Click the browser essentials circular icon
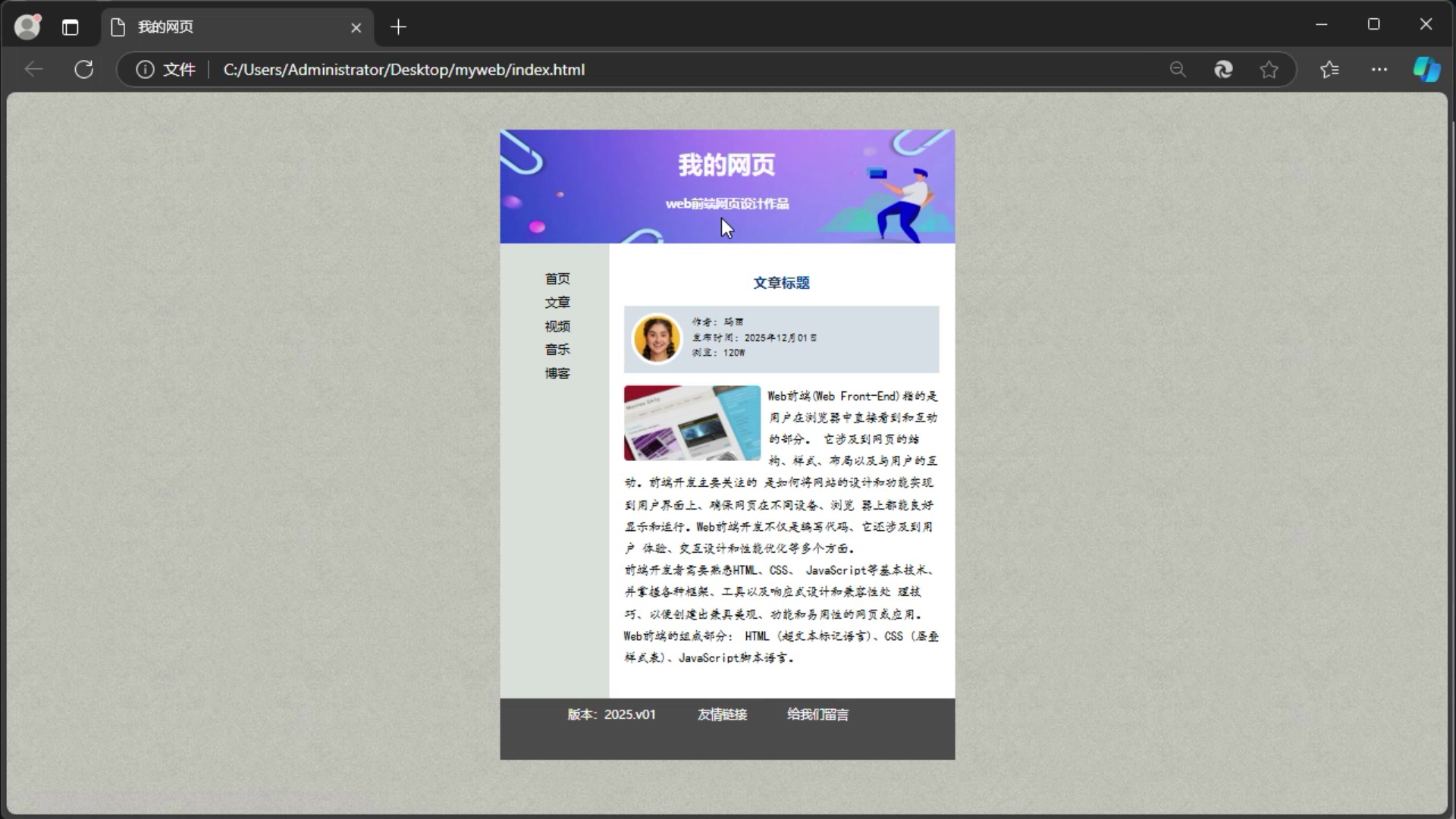 pyautogui.click(x=1223, y=69)
